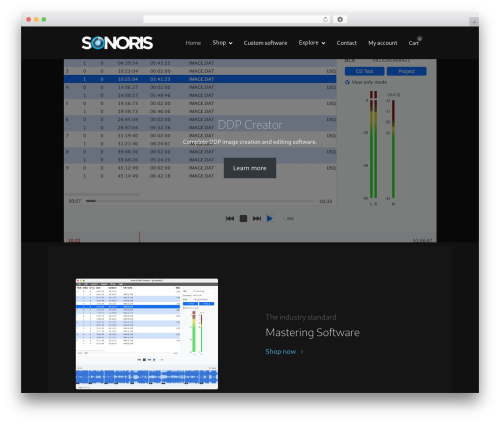Click the 'Complete DDP image creation' caption
The width and height of the screenshot is (500, 423).
(x=250, y=142)
